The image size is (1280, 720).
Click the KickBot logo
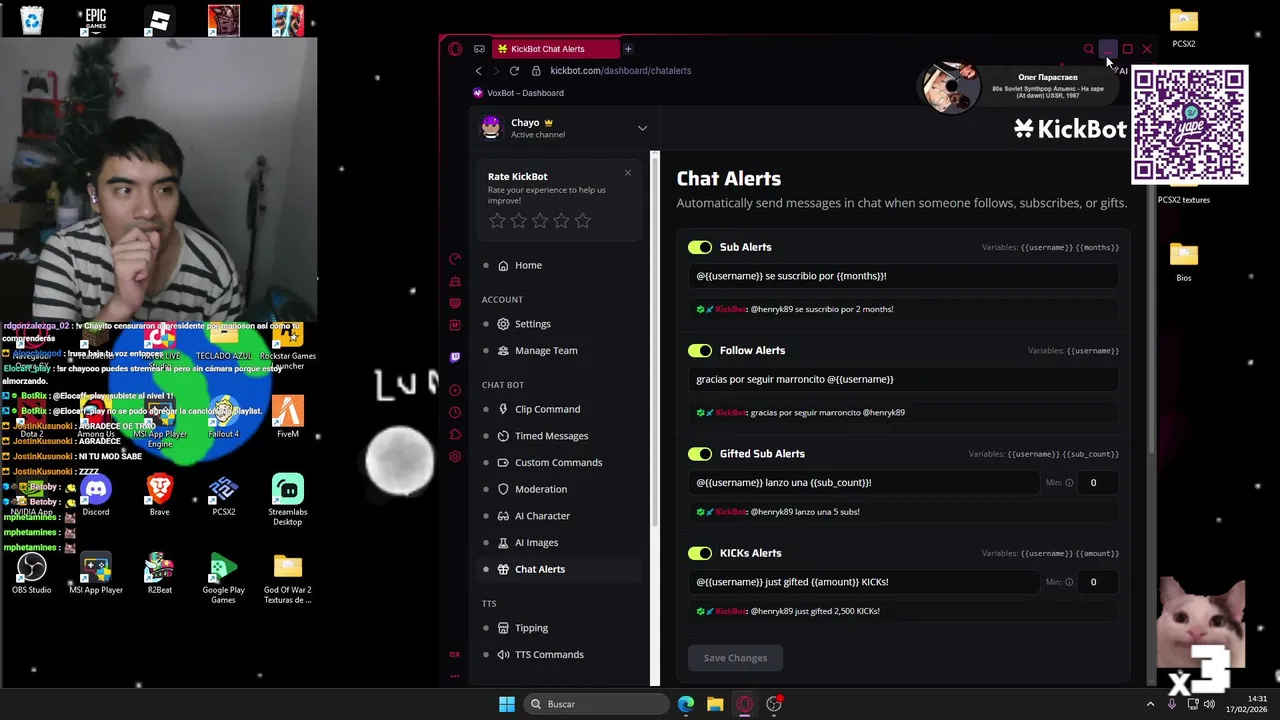[1070, 128]
